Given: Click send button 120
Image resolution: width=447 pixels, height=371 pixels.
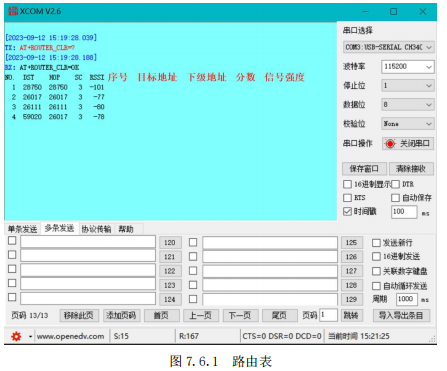Looking at the screenshot, I should point(170,243).
